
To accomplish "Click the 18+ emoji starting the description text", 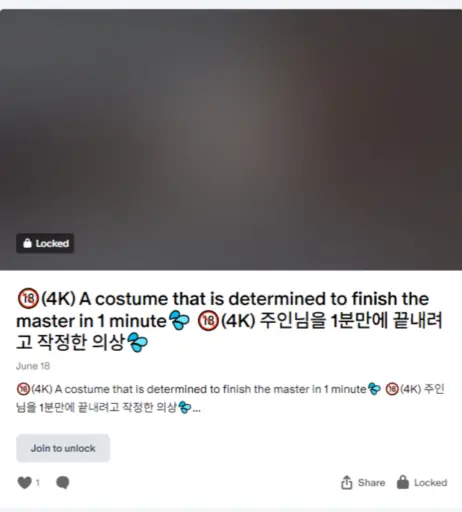I will [x=23, y=389].
